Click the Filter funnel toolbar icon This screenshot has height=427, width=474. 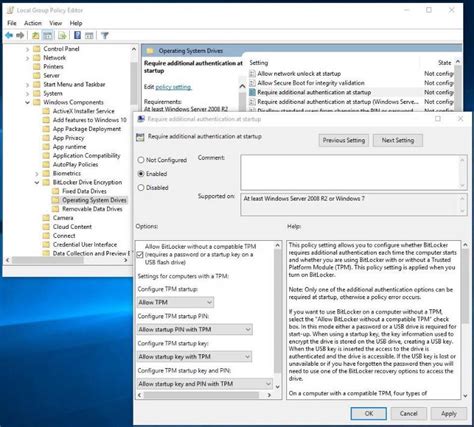(105, 35)
